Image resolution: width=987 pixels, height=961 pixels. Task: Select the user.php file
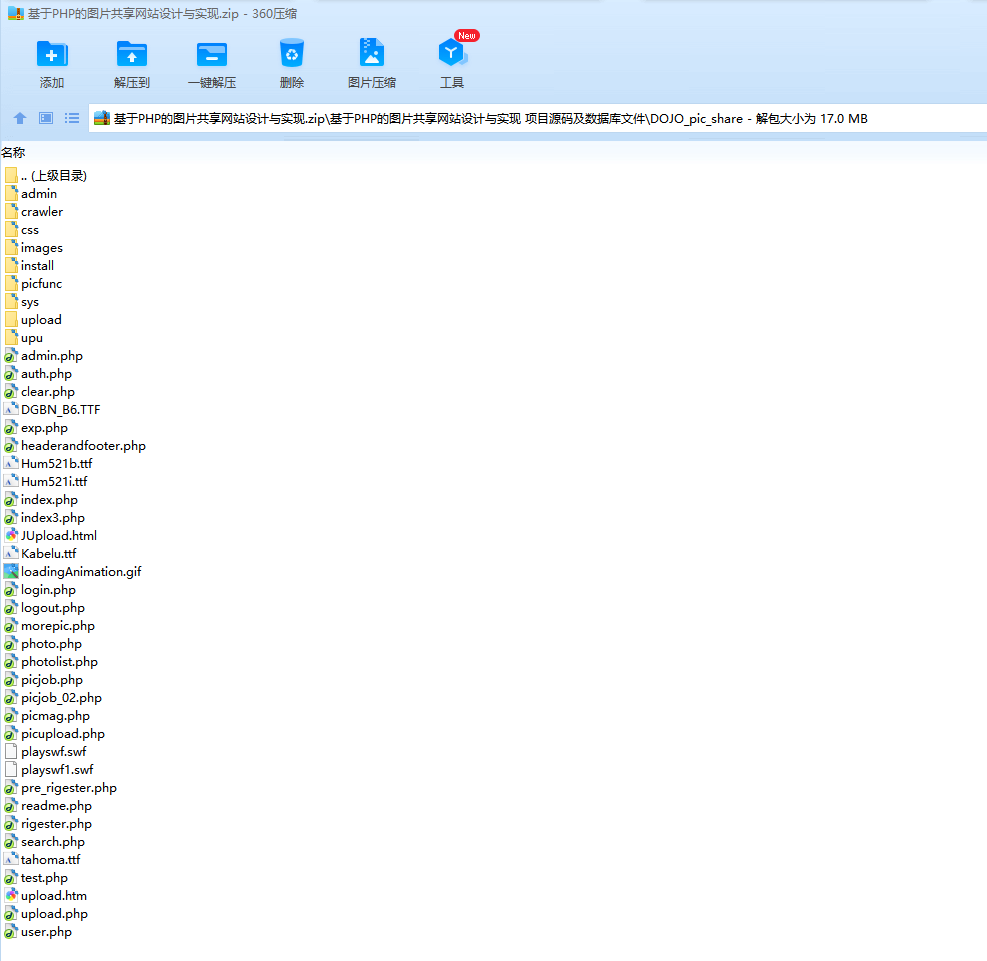click(x=38, y=931)
